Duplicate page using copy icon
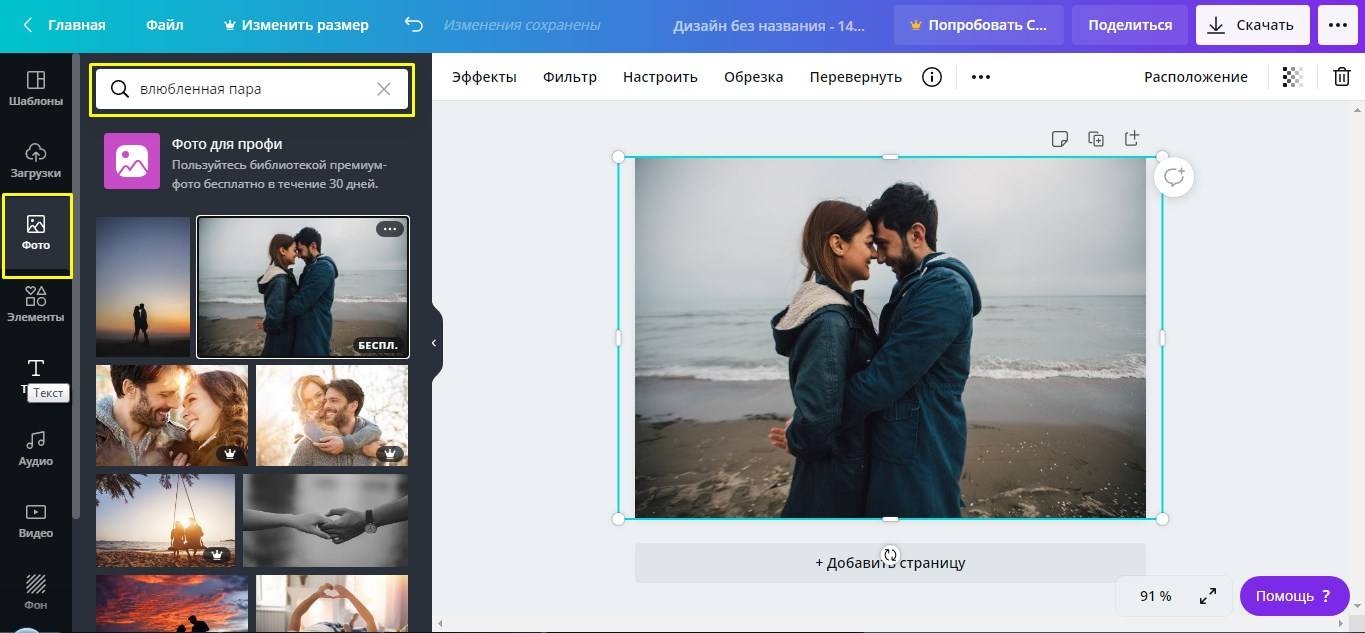Image resolution: width=1365 pixels, height=633 pixels. click(x=1096, y=139)
